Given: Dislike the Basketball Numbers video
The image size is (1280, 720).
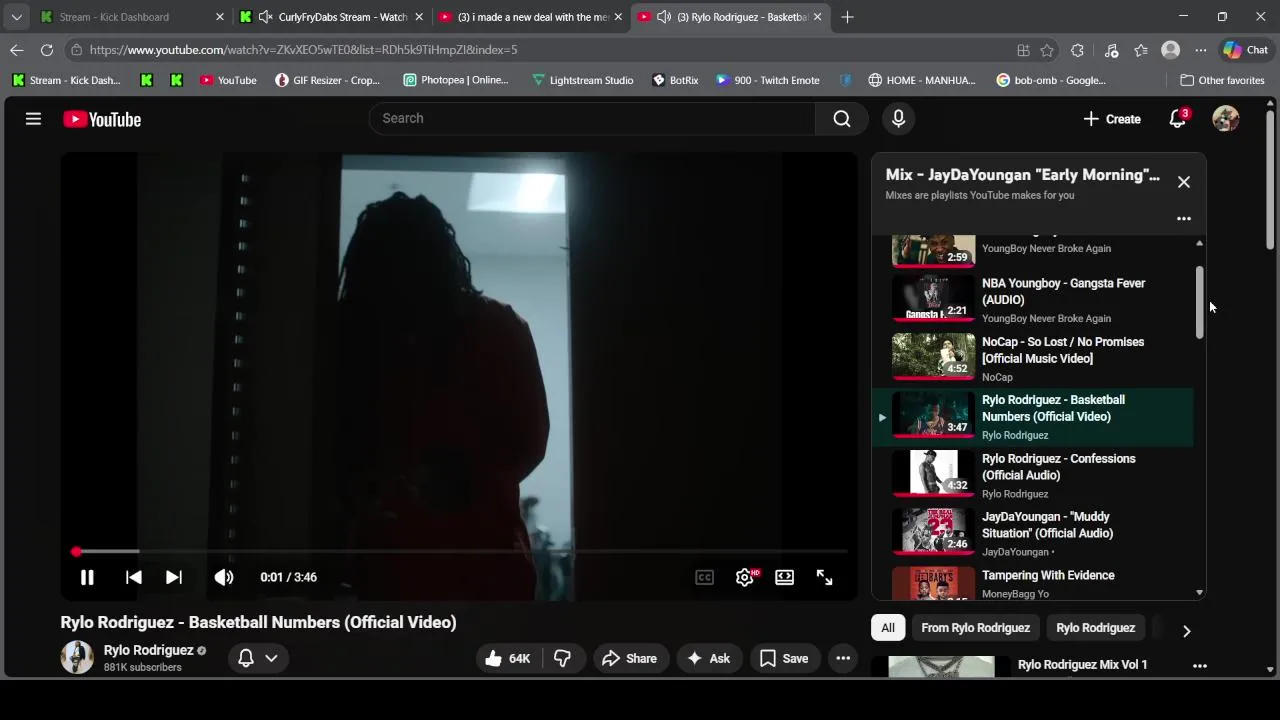Looking at the screenshot, I should pyautogui.click(x=563, y=658).
